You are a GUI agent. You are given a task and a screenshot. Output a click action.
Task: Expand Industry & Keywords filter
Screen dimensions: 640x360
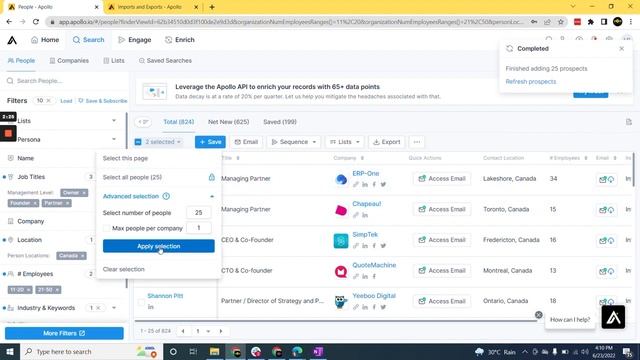(x=114, y=308)
